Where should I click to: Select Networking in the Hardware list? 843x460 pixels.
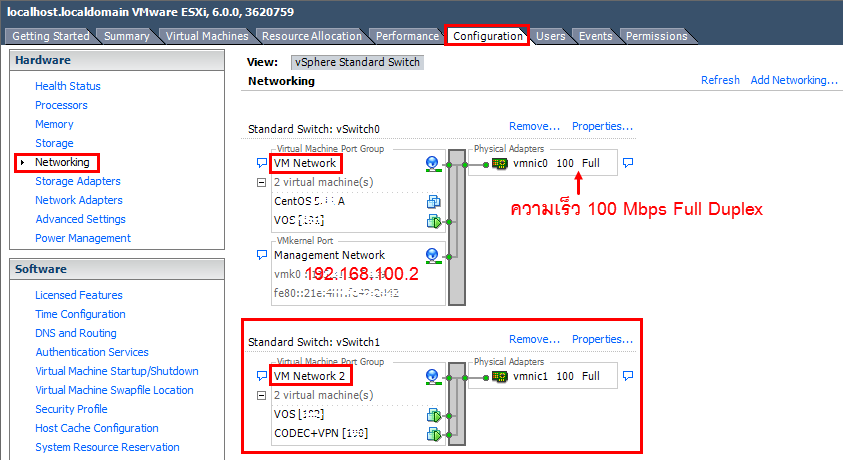pyautogui.click(x=62, y=162)
